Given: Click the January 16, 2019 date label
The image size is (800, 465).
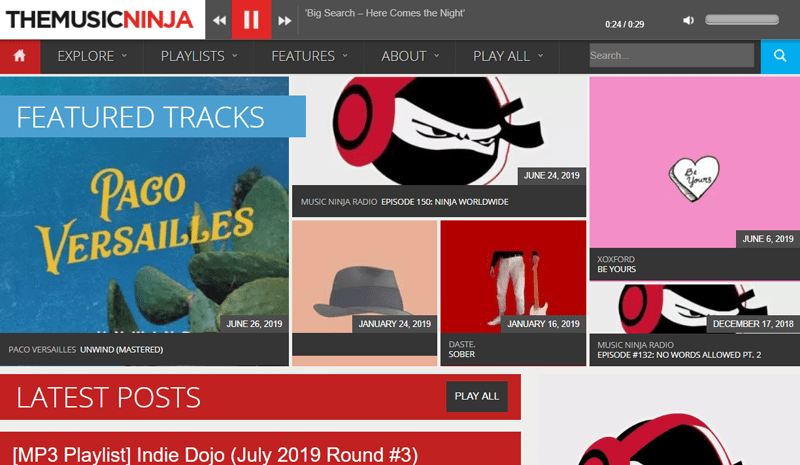Looking at the screenshot, I should (x=543, y=324).
